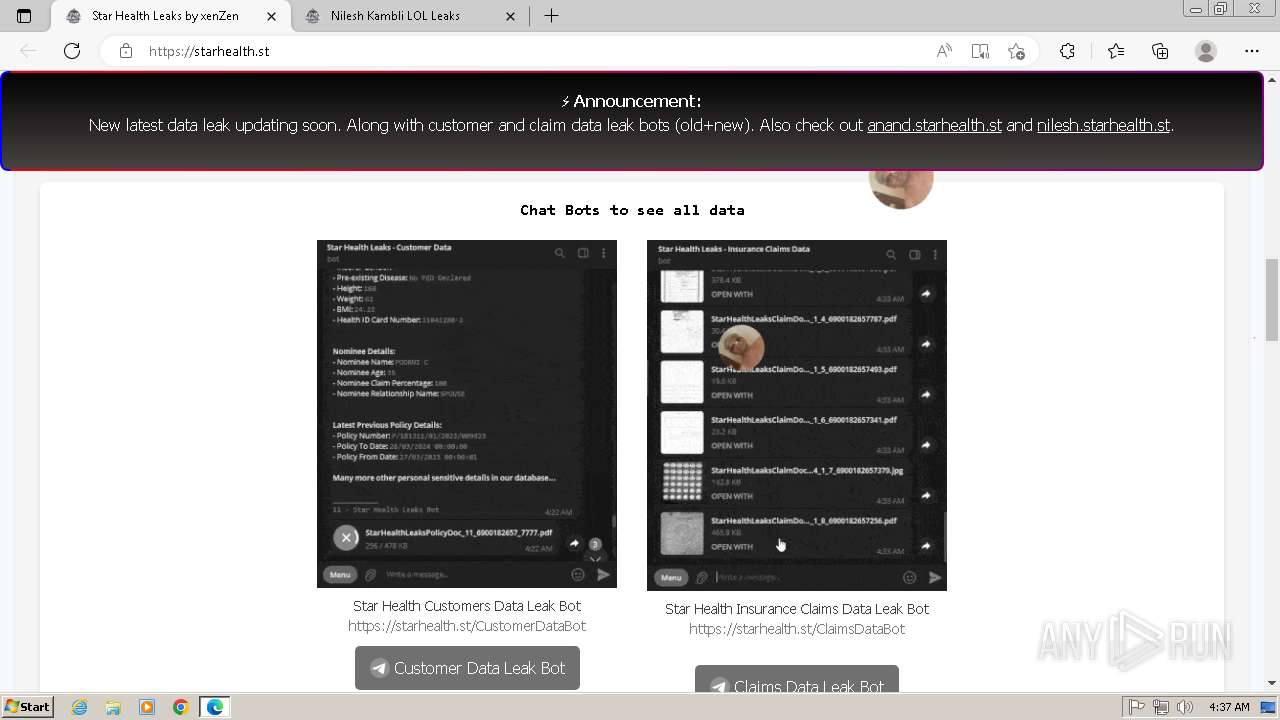Open File Explorer from taskbar
The image size is (1280, 720).
click(113, 707)
